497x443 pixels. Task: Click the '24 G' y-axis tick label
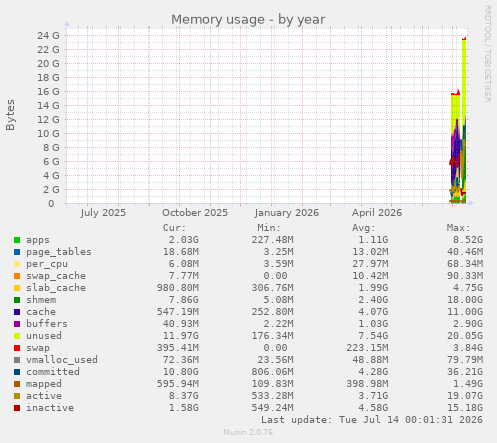pos(48,35)
